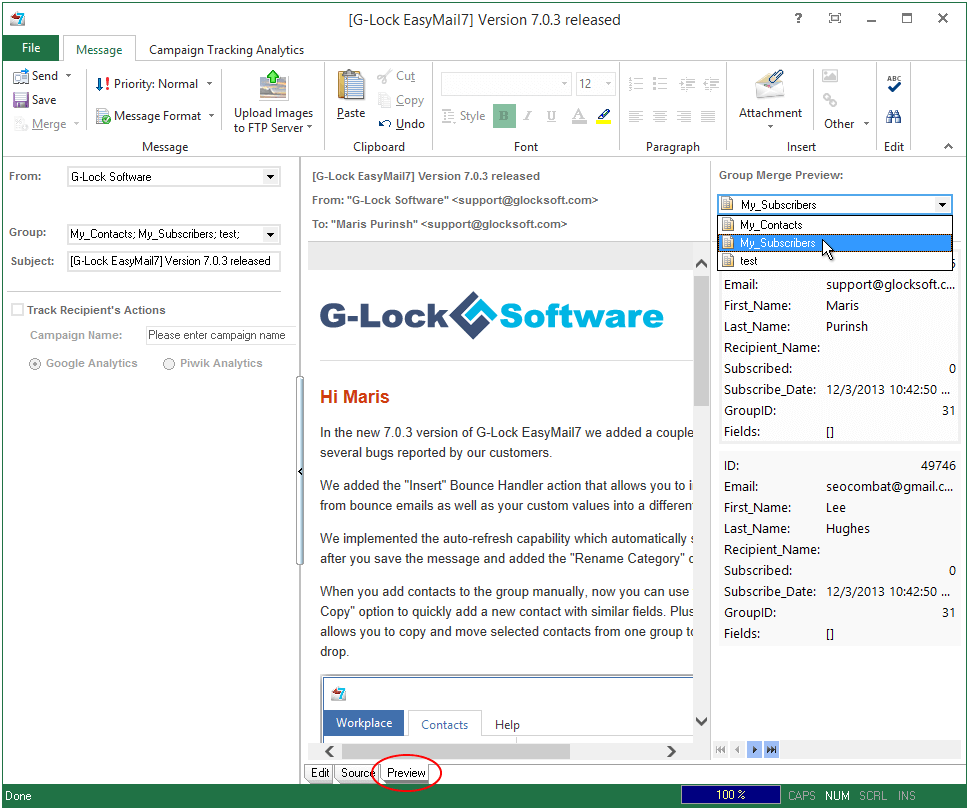Expand the Send dropdown arrow
969x810 pixels.
(69, 75)
